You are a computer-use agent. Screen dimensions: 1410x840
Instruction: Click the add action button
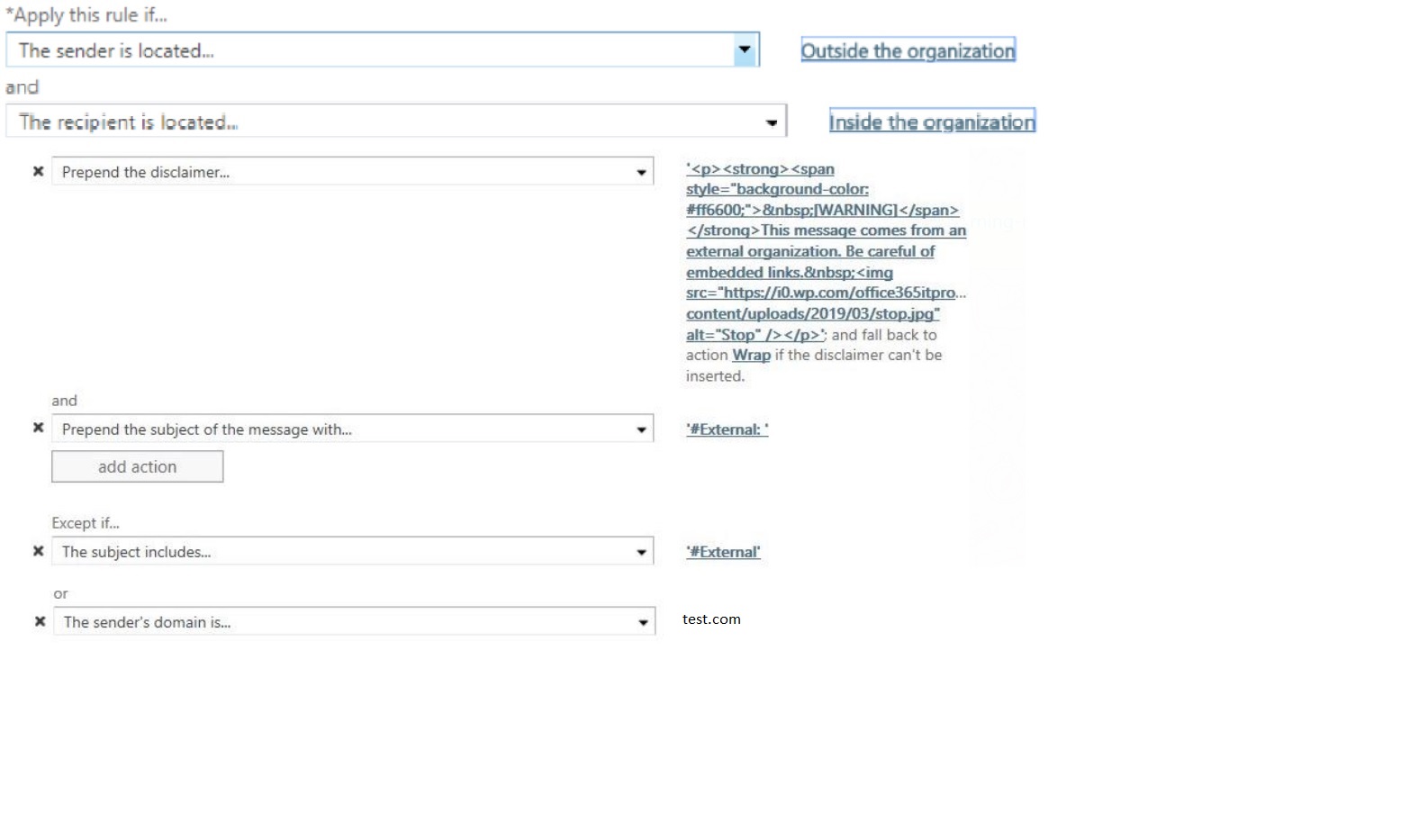click(x=137, y=466)
